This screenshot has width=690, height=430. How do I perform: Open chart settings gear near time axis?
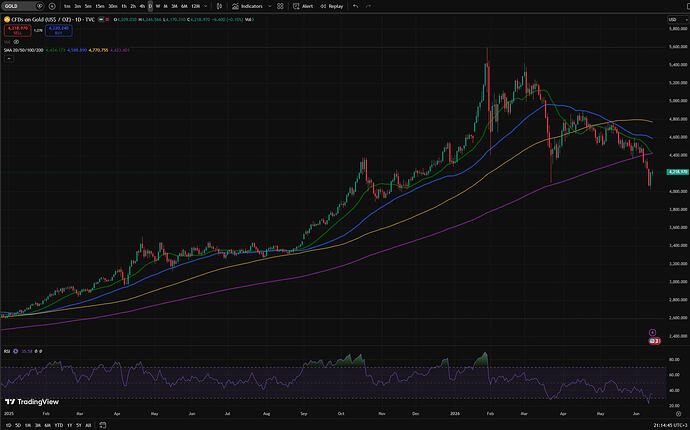[x=678, y=414]
